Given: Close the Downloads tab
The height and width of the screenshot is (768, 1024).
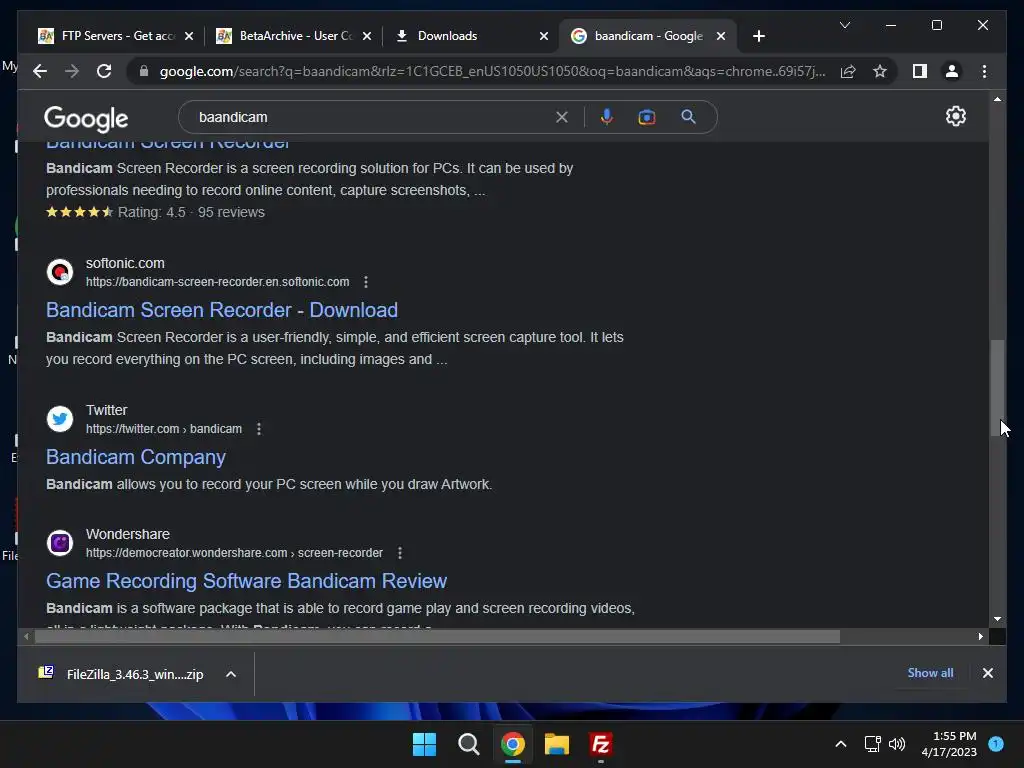Looking at the screenshot, I should point(543,36).
